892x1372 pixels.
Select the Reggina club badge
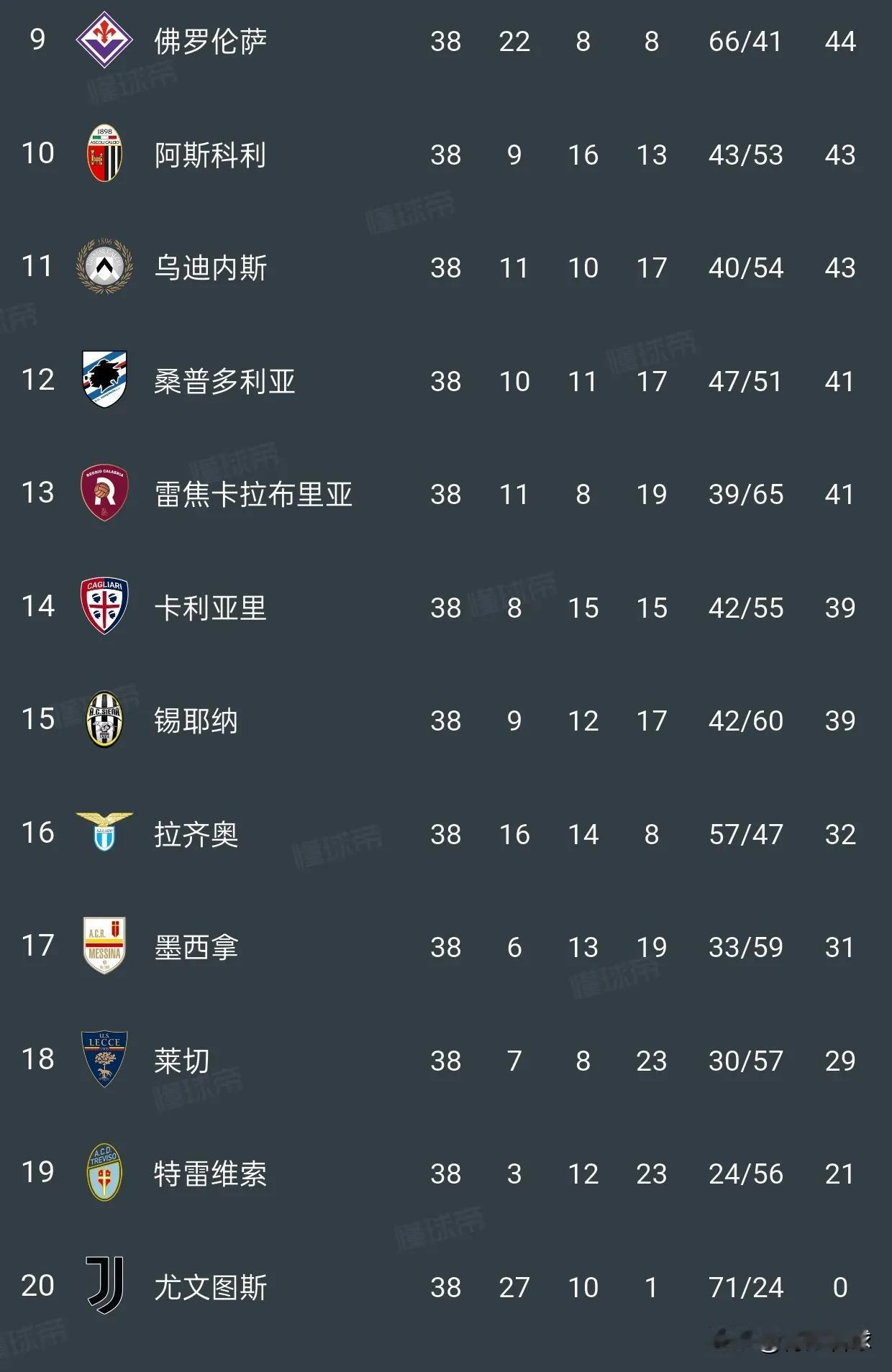point(104,493)
